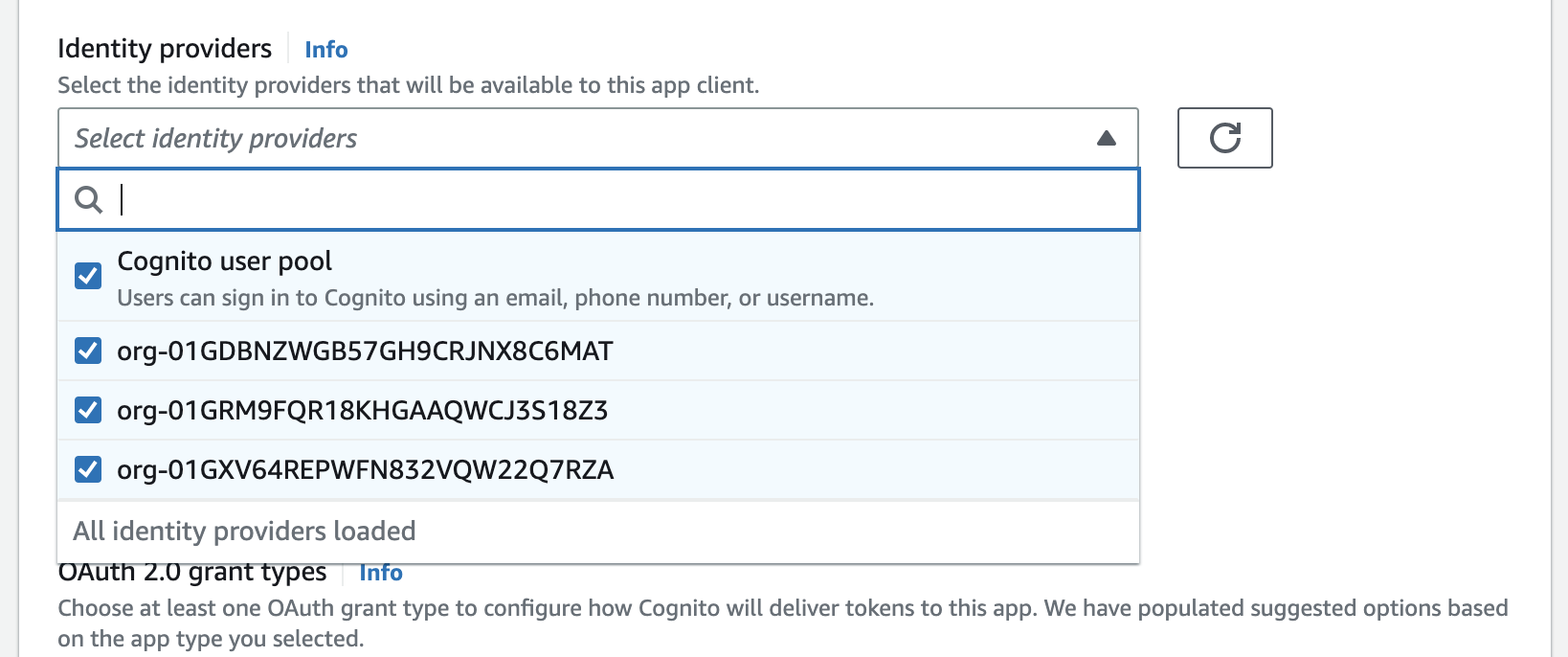The width and height of the screenshot is (1568, 657).
Task: Click the 'Select the identity providers' helper text
Action: pos(408,85)
